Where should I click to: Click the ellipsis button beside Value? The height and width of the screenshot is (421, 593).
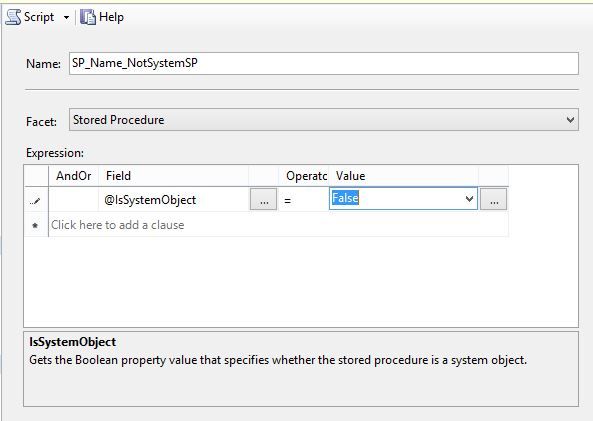tap(494, 199)
